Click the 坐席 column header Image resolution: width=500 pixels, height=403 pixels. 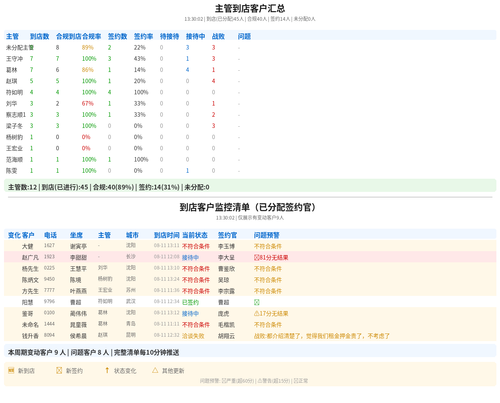point(76,235)
